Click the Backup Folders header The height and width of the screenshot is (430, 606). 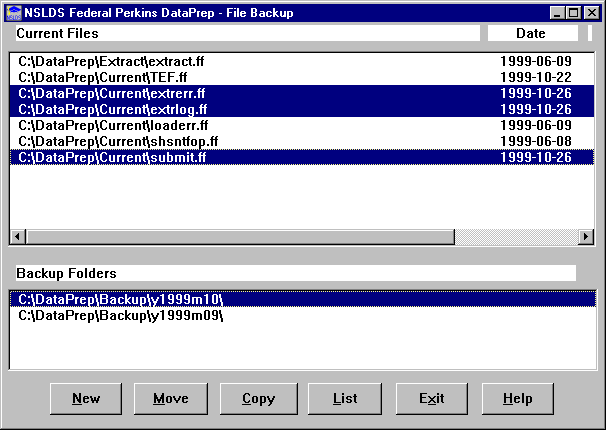click(x=296, y=273)
